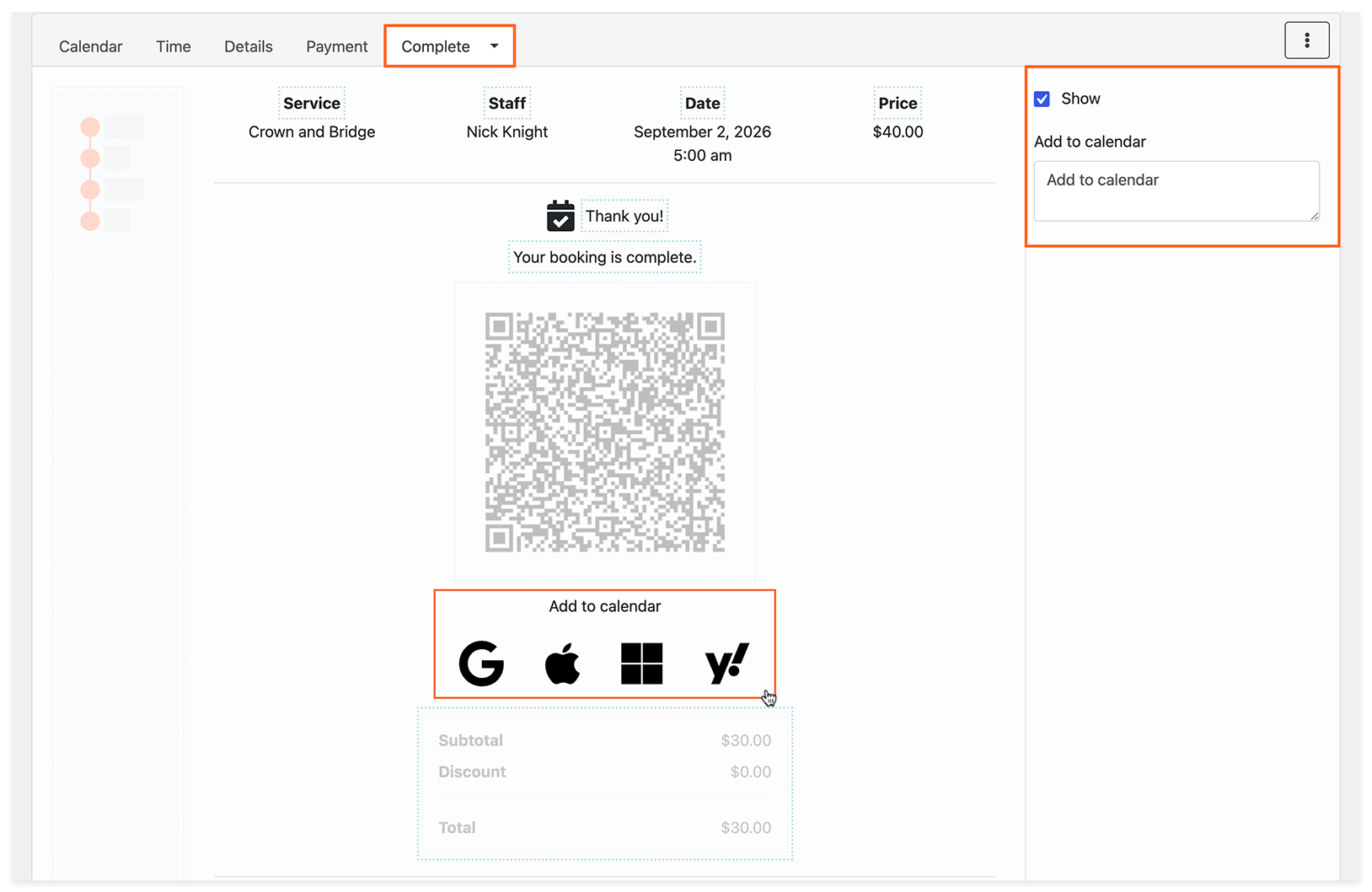The height and width of the screenshot is (892, 1372).
Task: Click the Total '$30.00' amount
Action: (x=746, y=828)
